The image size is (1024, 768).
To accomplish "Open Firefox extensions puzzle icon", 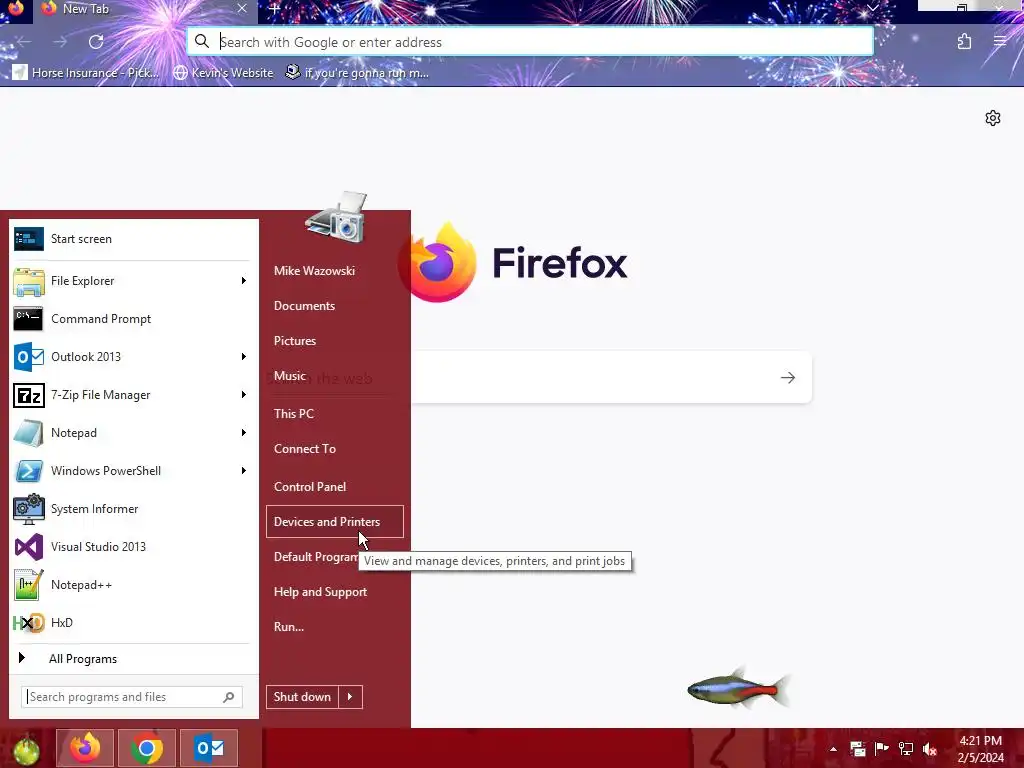I will point(965,42).
